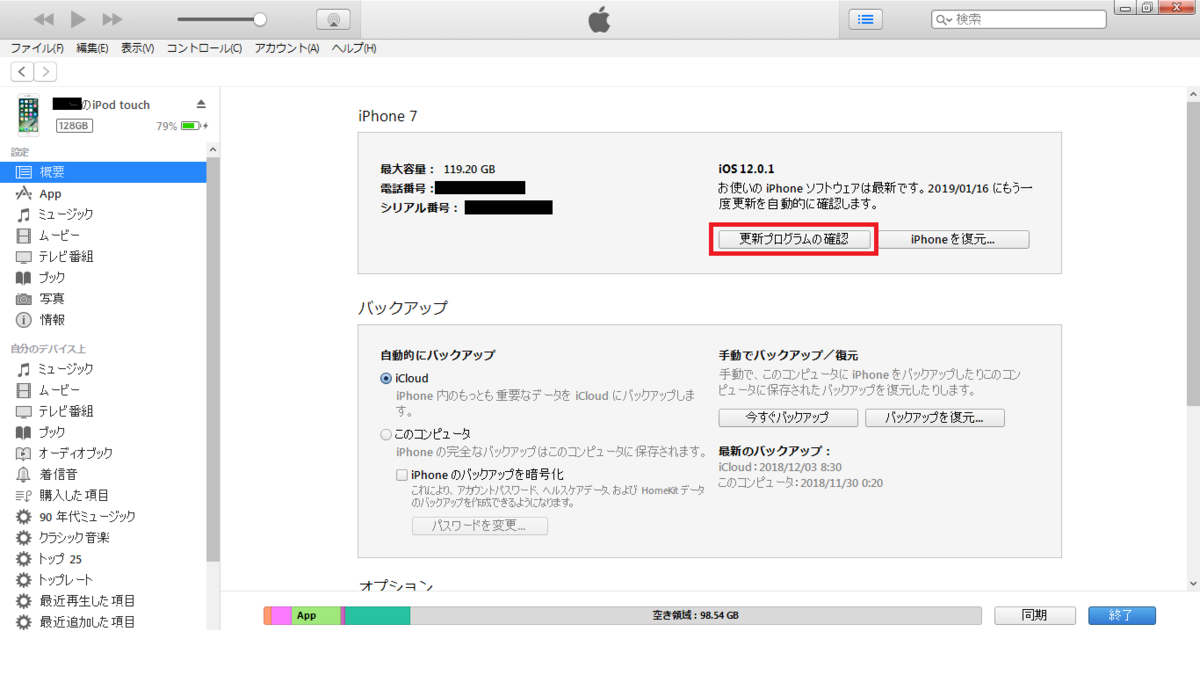Click the teal storage bar segment
Viewport: 1200px width, 675px height.
click(378, 616)
